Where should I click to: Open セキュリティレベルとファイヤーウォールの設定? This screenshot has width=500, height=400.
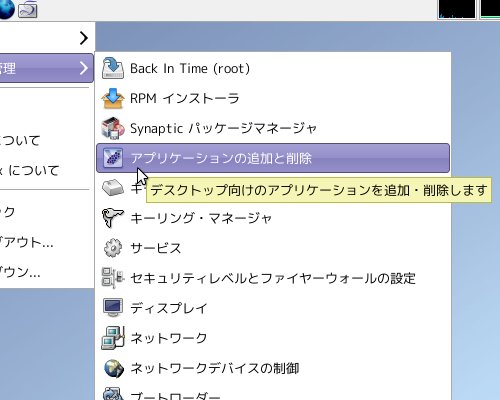[273, 278]
